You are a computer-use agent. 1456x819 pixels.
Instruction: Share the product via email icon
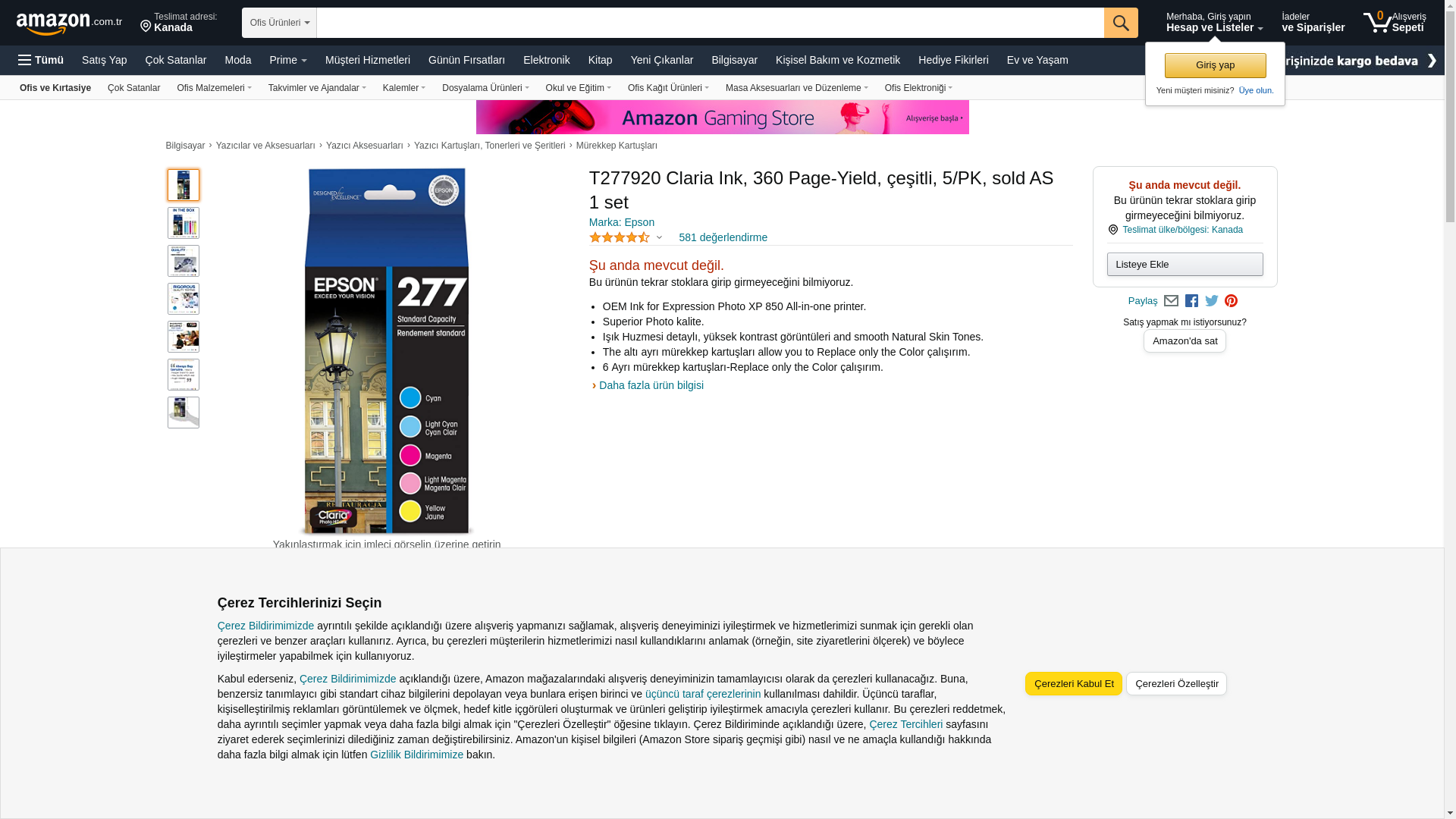tap(1171, 301)
